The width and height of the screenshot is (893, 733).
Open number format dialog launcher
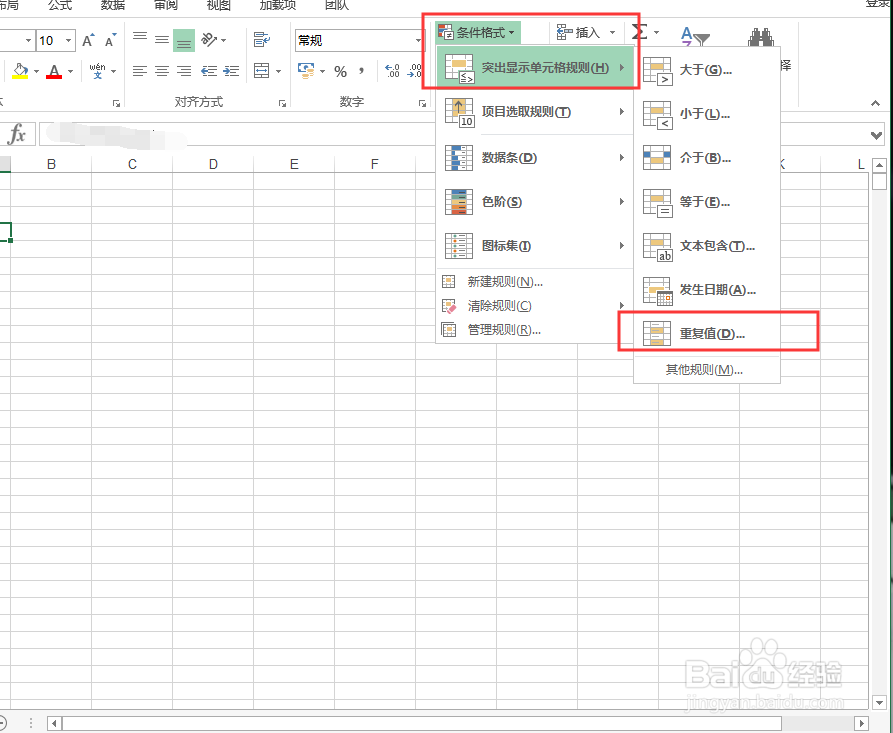422,103
